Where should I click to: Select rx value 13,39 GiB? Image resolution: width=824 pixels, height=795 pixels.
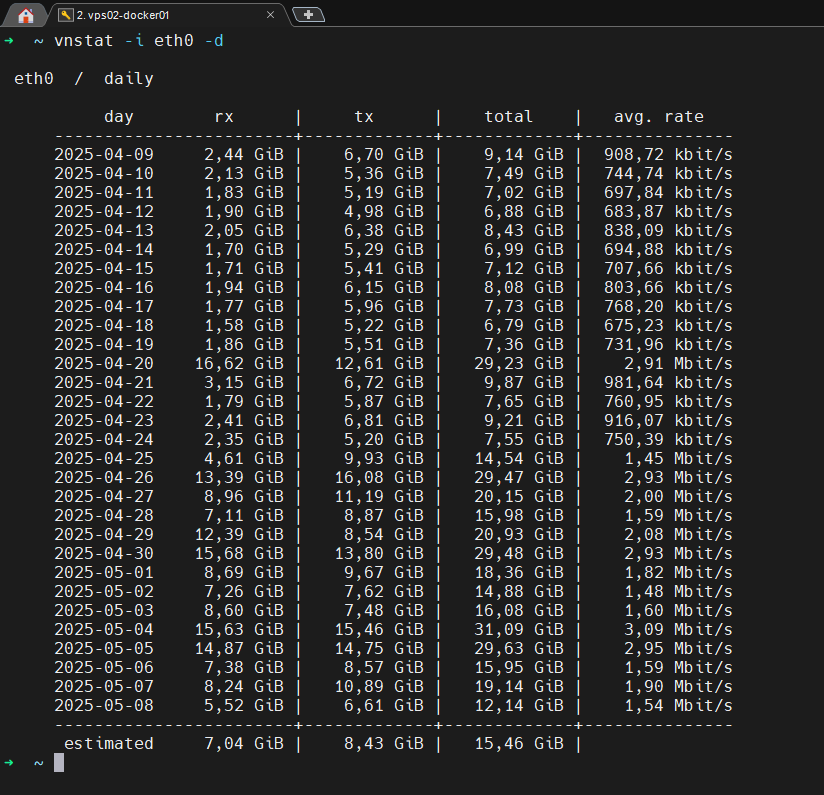[x=239, y=477]
